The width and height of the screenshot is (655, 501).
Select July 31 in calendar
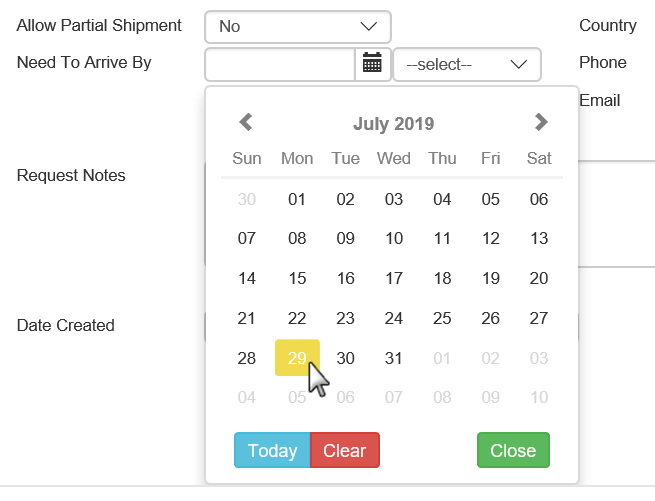coord(394,358)
